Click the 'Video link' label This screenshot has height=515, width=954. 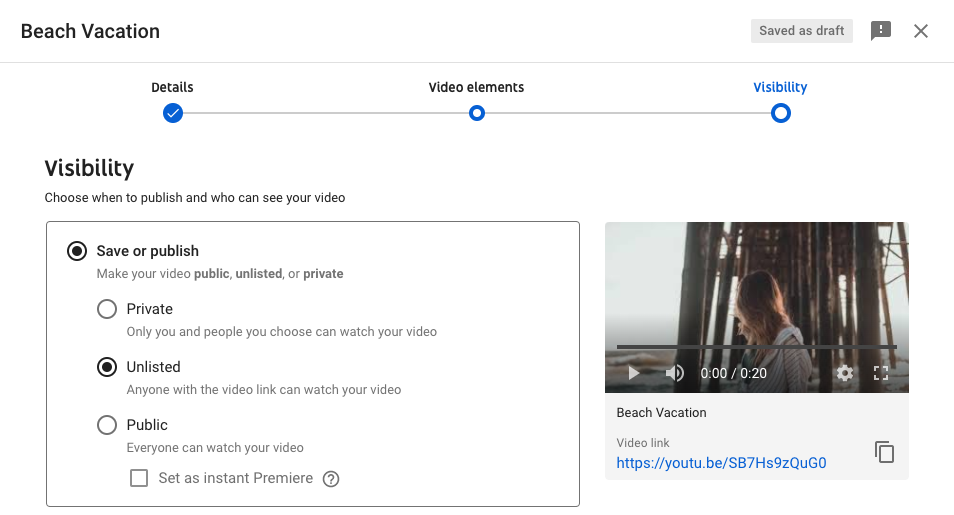point(642,443)
